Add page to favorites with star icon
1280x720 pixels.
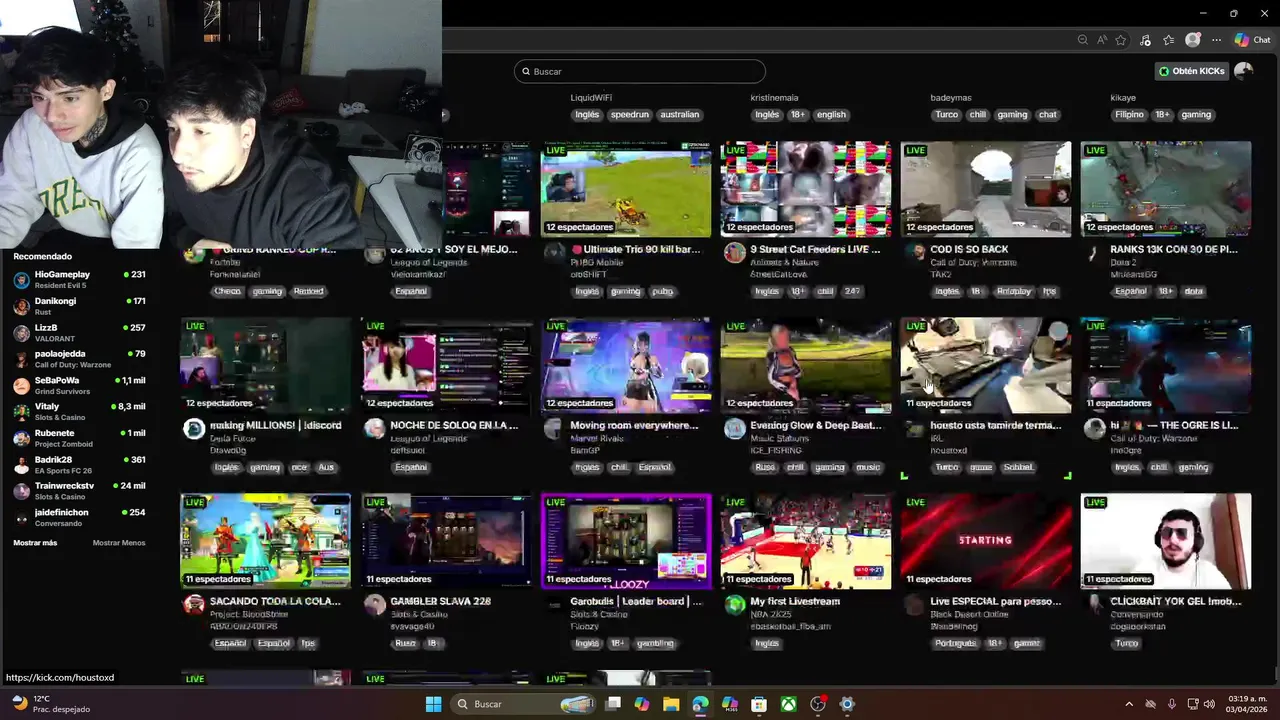coord(1121,40)
